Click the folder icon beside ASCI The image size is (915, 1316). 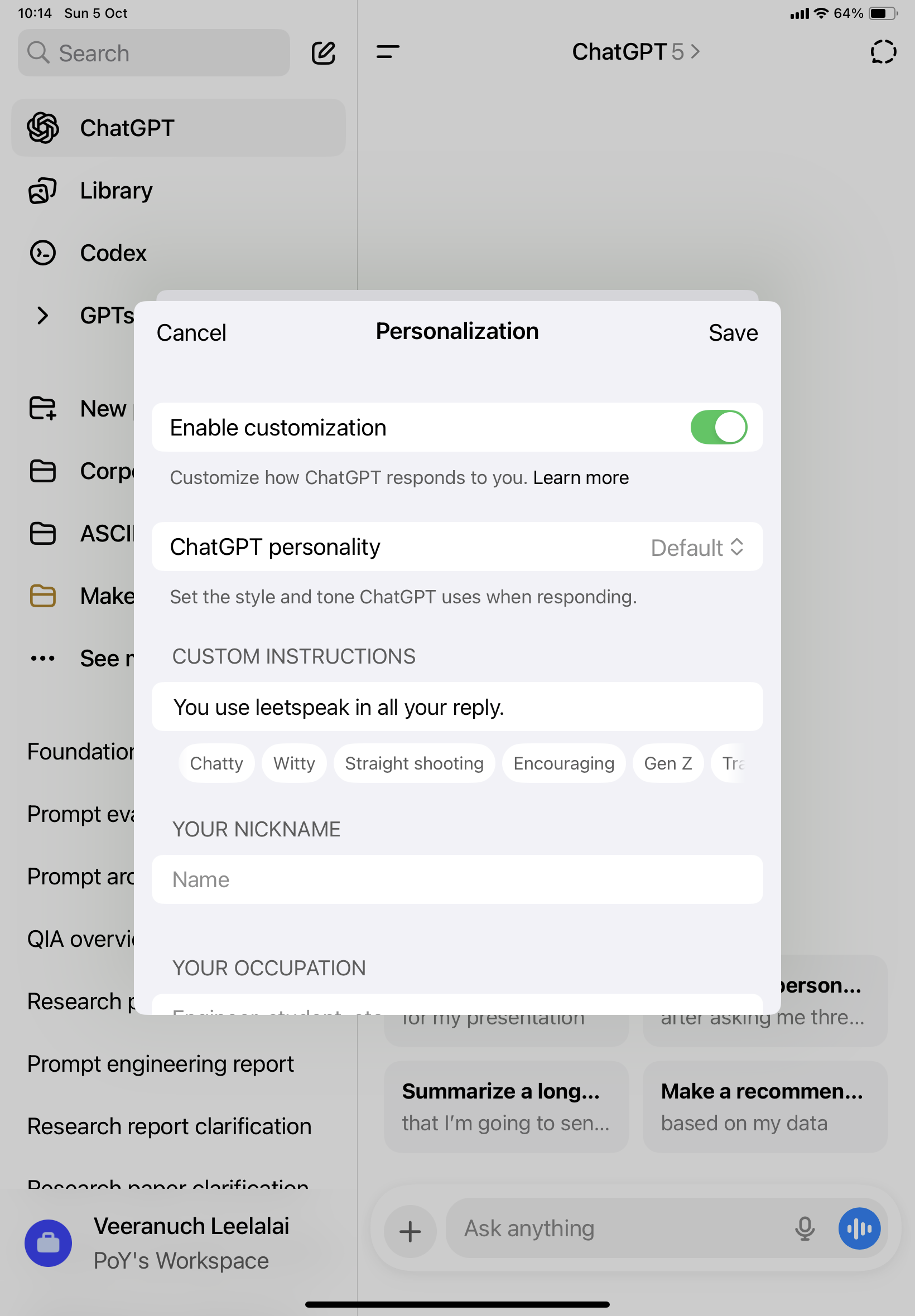(43, 534)
